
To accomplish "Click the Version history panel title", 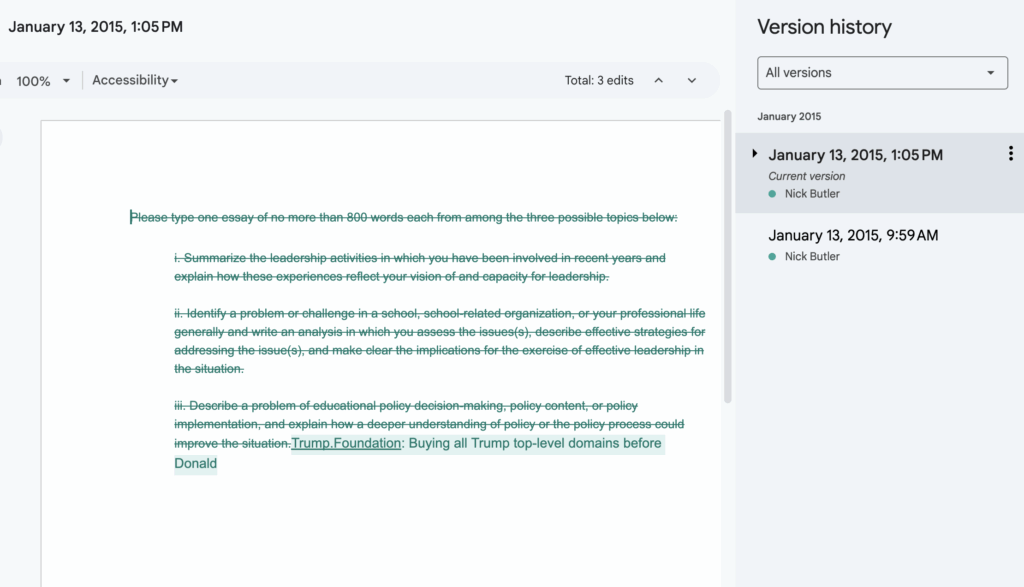I will (824, 27).
